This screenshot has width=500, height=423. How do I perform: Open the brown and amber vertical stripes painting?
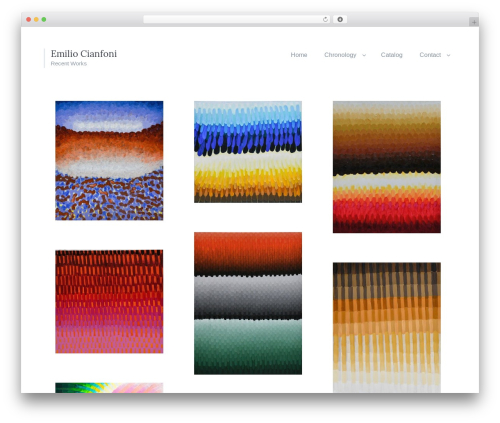click(x=387, y=327)
